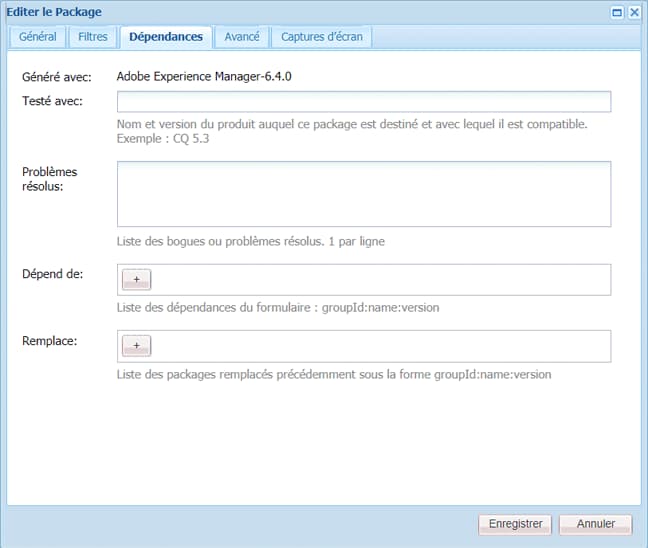Close the Editer le Package dialog
This screenshot has width=648, height=548.
point(634,12)
